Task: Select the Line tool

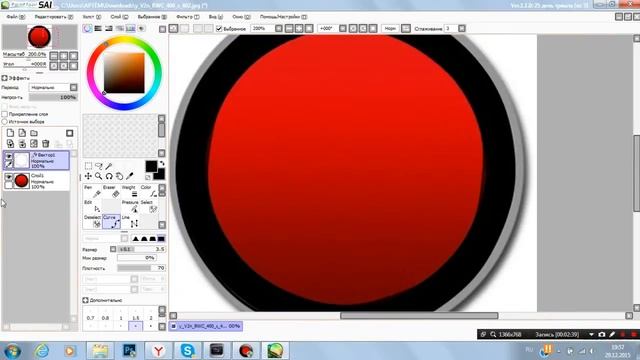Action: click(x=130, y=221)
